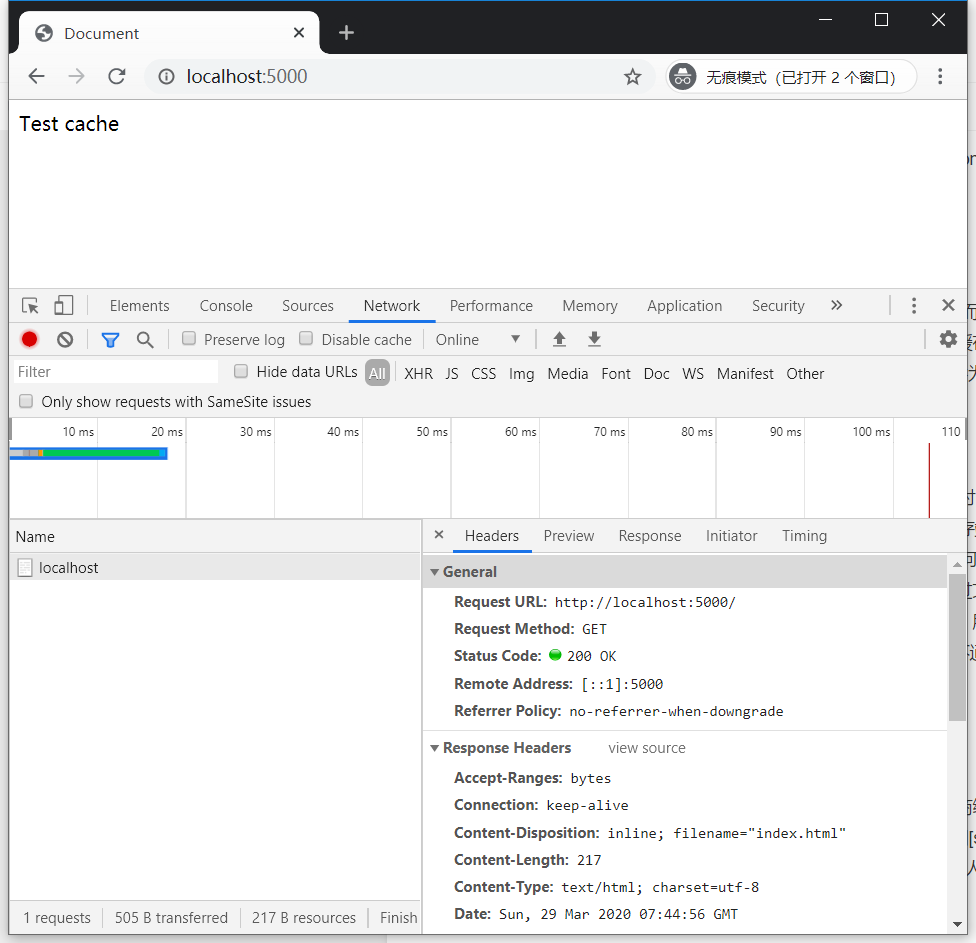
Task: Open the Response tab of request
Action: (x=650, y=536)
